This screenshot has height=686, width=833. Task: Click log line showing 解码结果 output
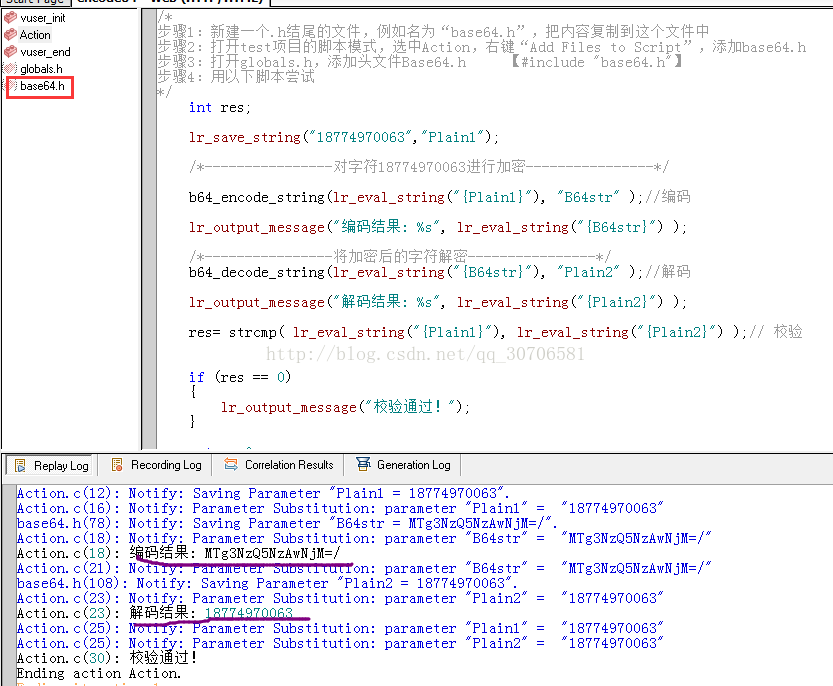(x=155, y=614)
